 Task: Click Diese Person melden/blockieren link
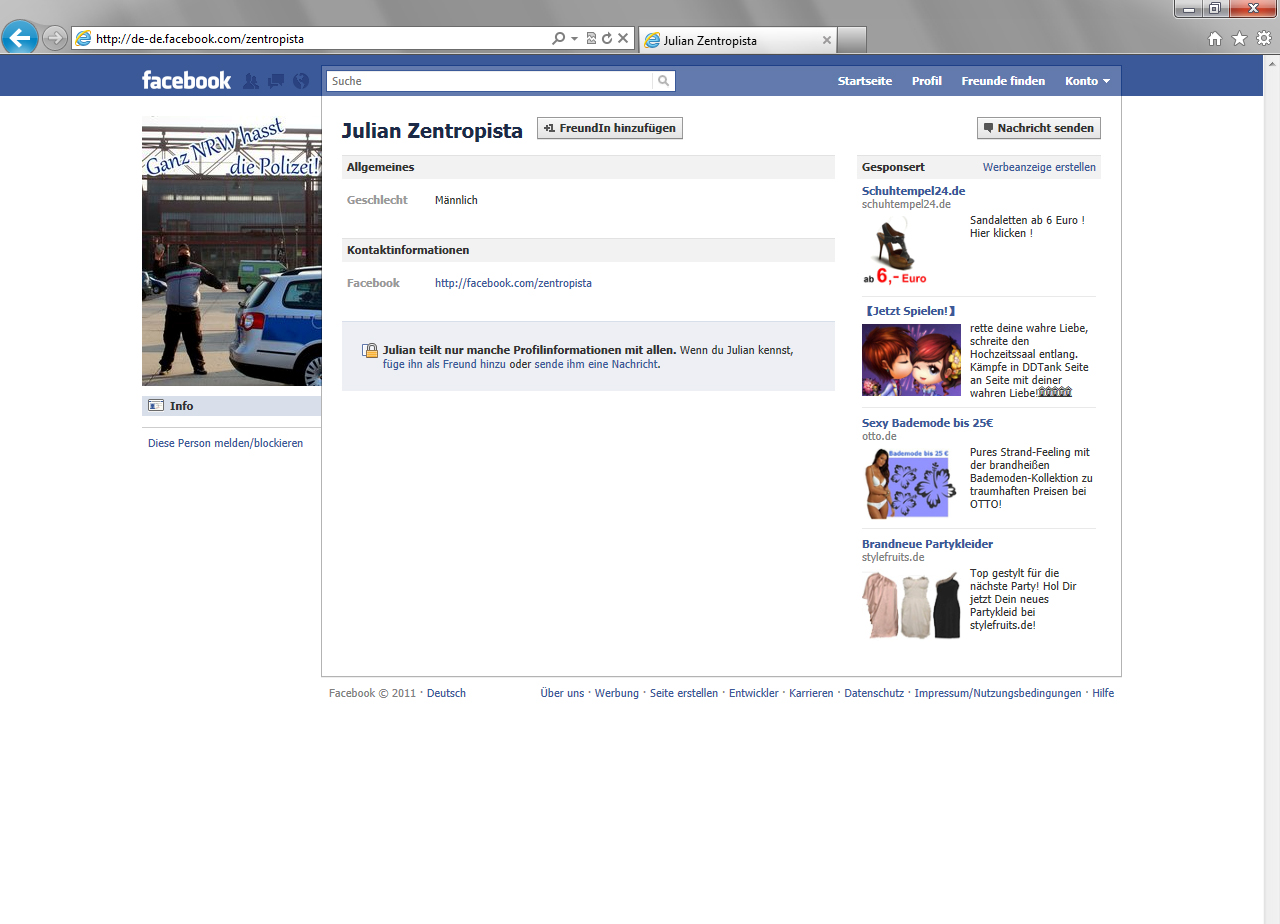coord(225,443)
